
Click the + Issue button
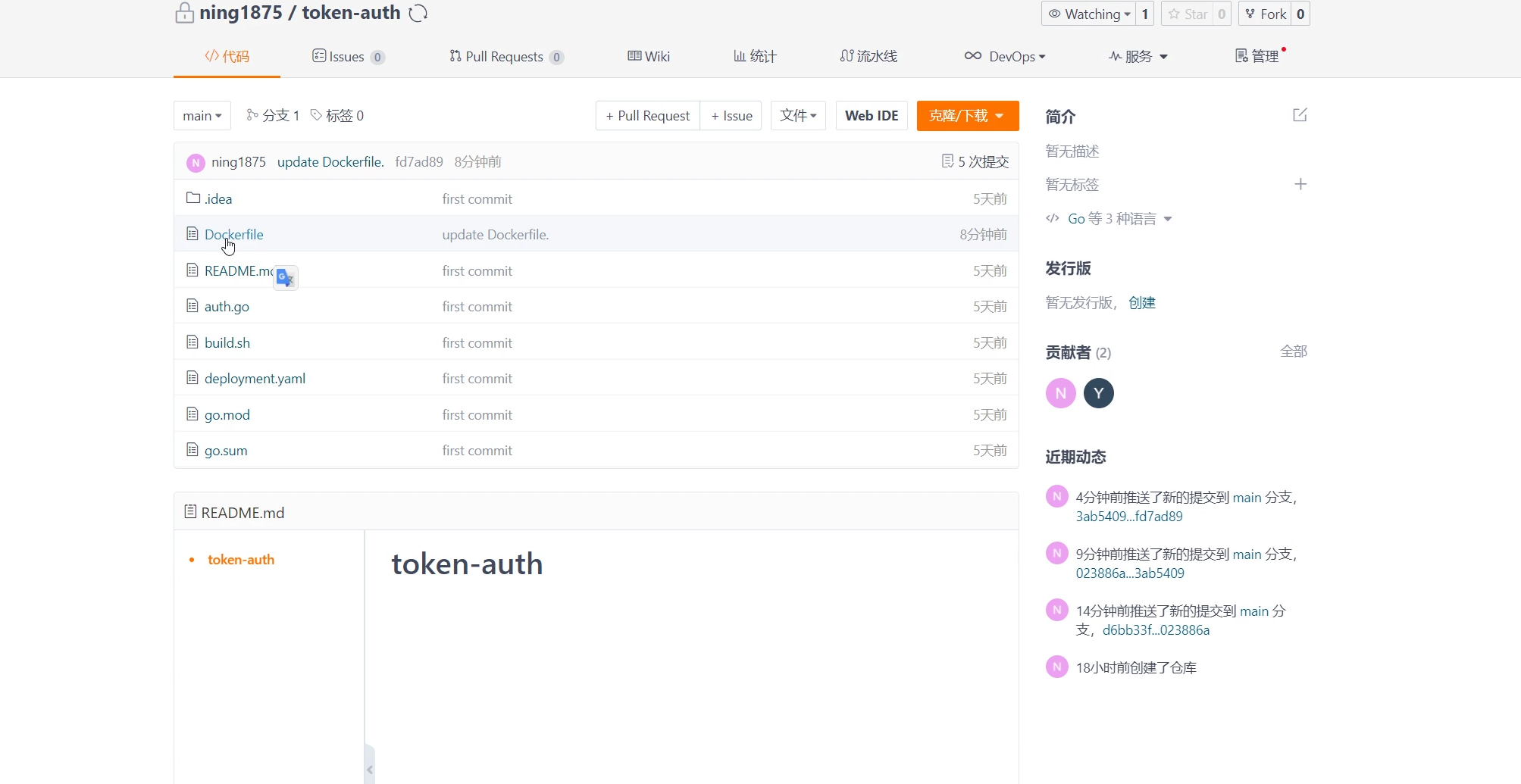click(731, 116)
